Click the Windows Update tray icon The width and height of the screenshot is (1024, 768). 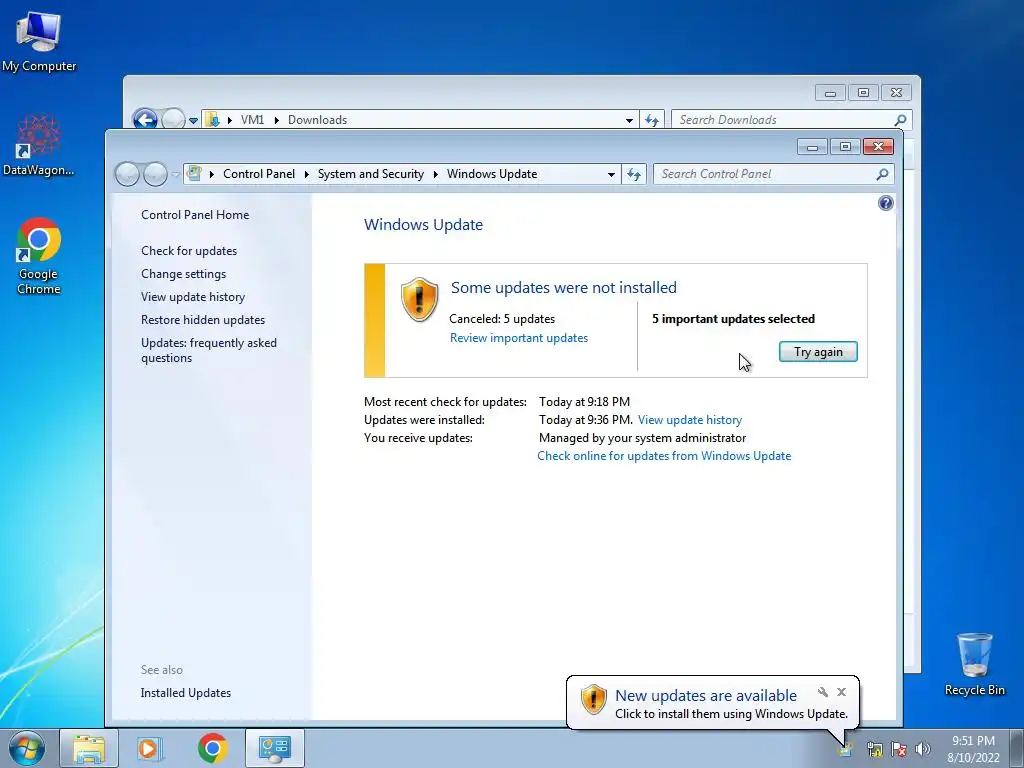point(845,749)
